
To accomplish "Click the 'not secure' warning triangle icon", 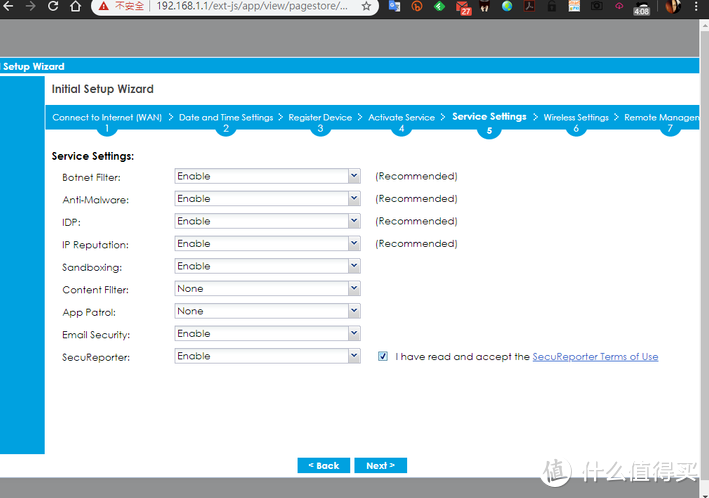I will (x=103, y=7).
